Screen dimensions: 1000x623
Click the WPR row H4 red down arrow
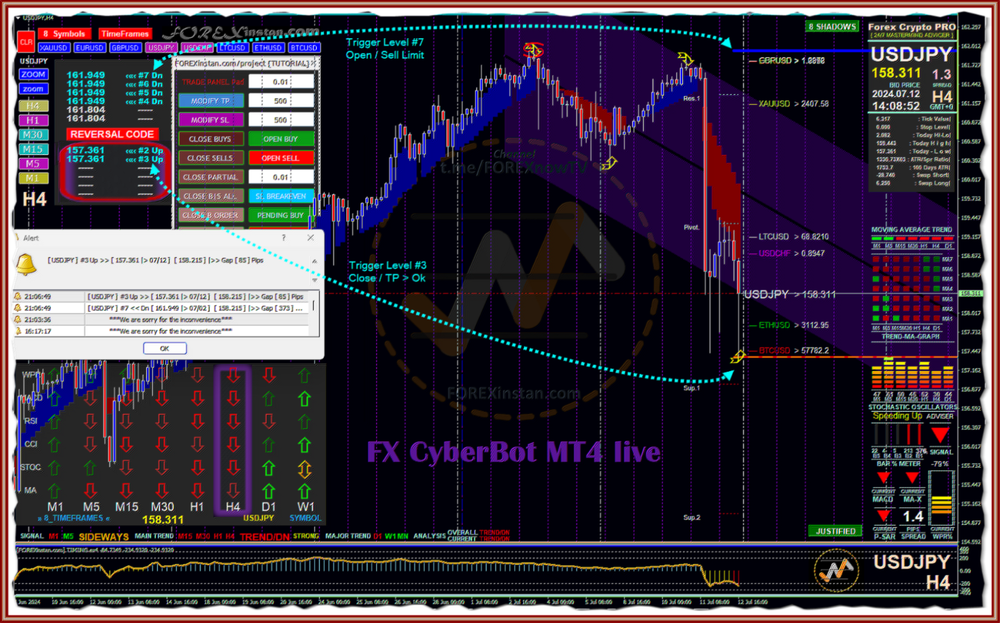(x=233, y=375)
